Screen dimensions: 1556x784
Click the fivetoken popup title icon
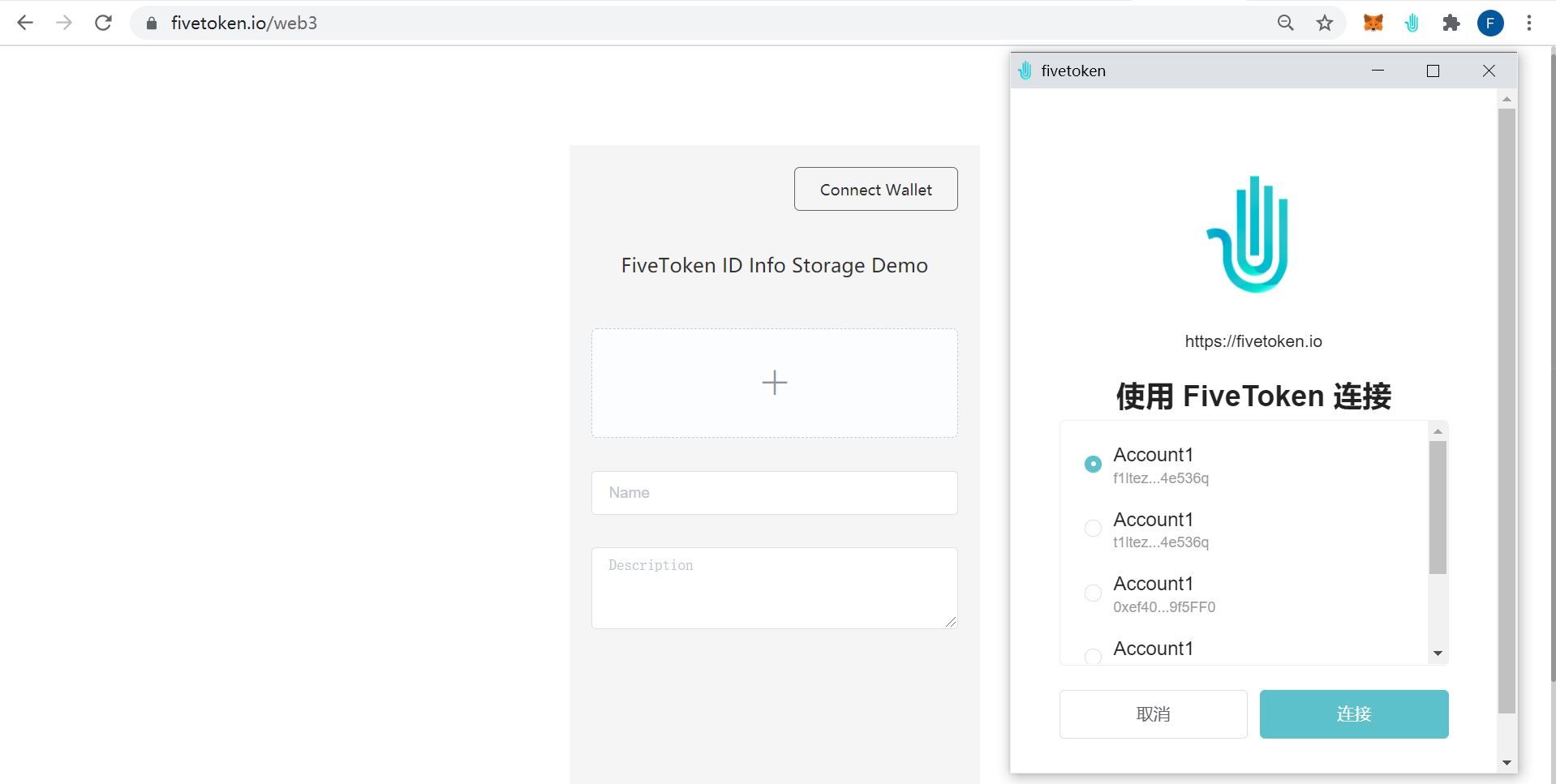tap(1025, 71)
